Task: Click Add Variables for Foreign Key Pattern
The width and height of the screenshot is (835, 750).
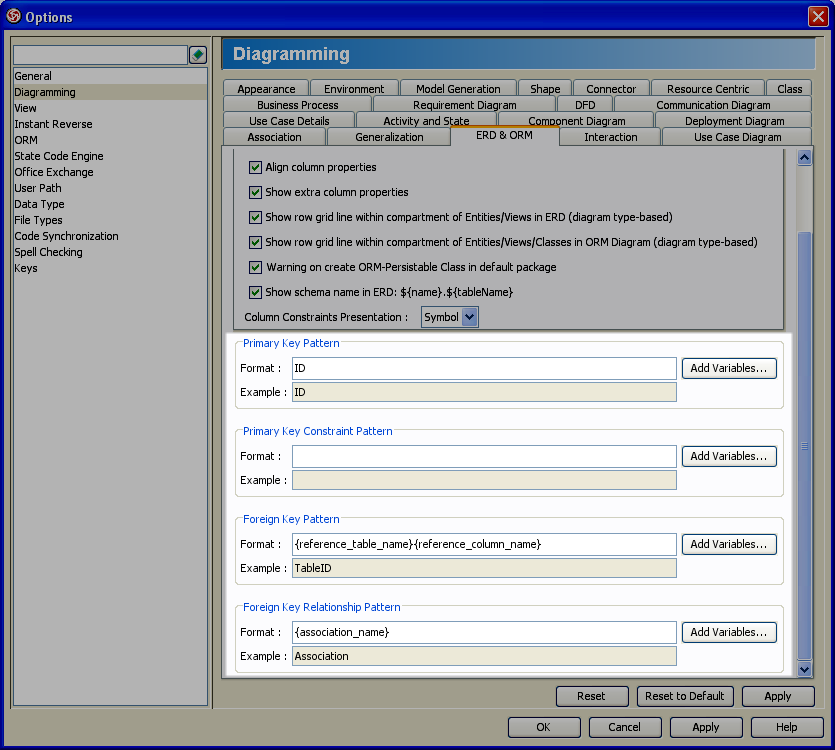Action: tap(729, 544)
